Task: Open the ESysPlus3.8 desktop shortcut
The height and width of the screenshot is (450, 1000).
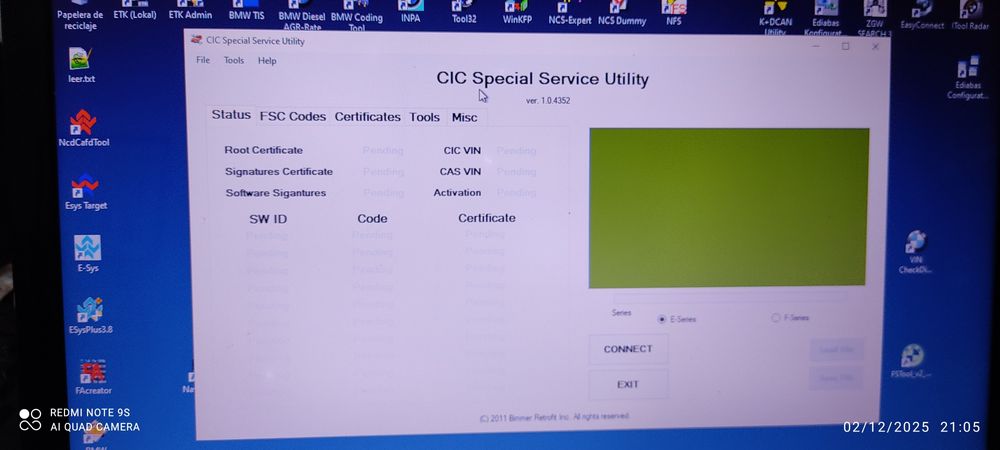Action: 90,316
